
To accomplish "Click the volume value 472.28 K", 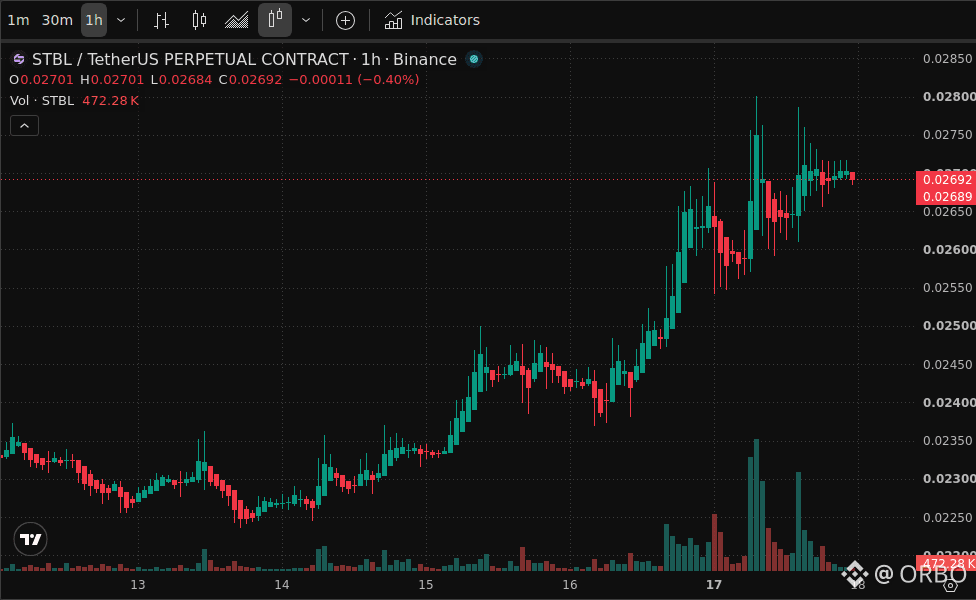I will (x=110, y=100).
